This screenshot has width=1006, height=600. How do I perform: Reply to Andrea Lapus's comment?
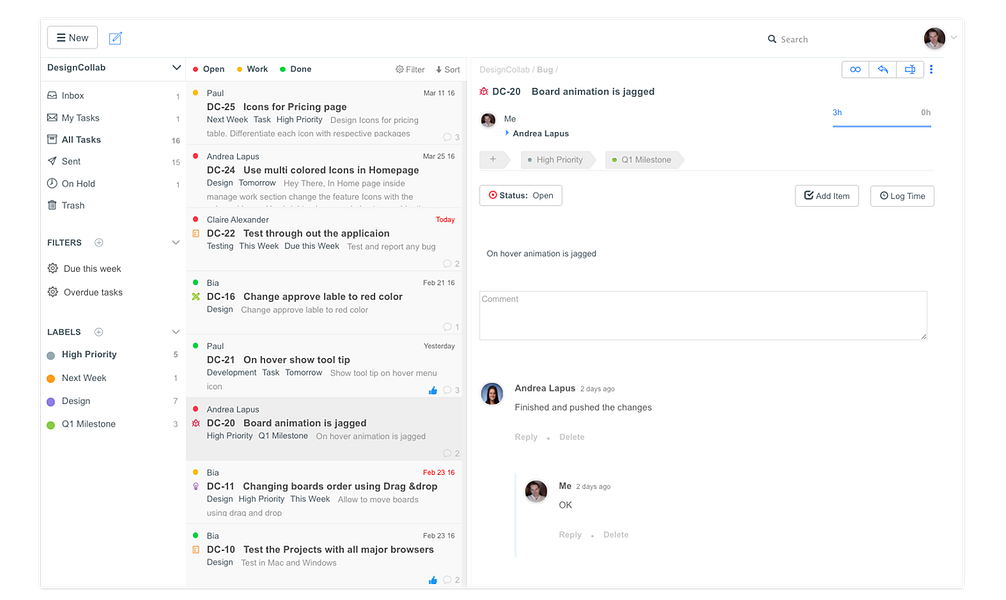526,437
